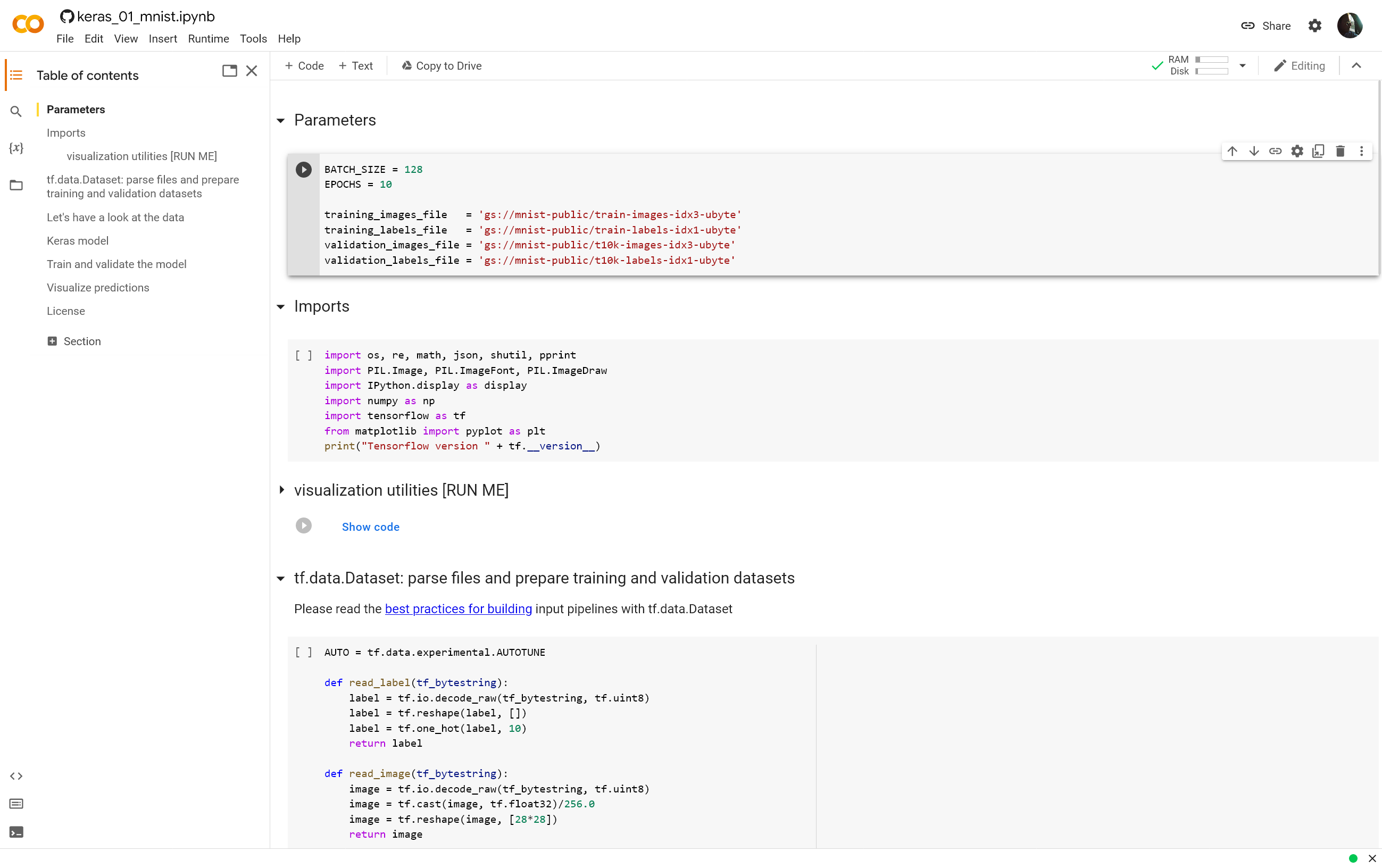Click the RAM usage bar

(1212, 60)
